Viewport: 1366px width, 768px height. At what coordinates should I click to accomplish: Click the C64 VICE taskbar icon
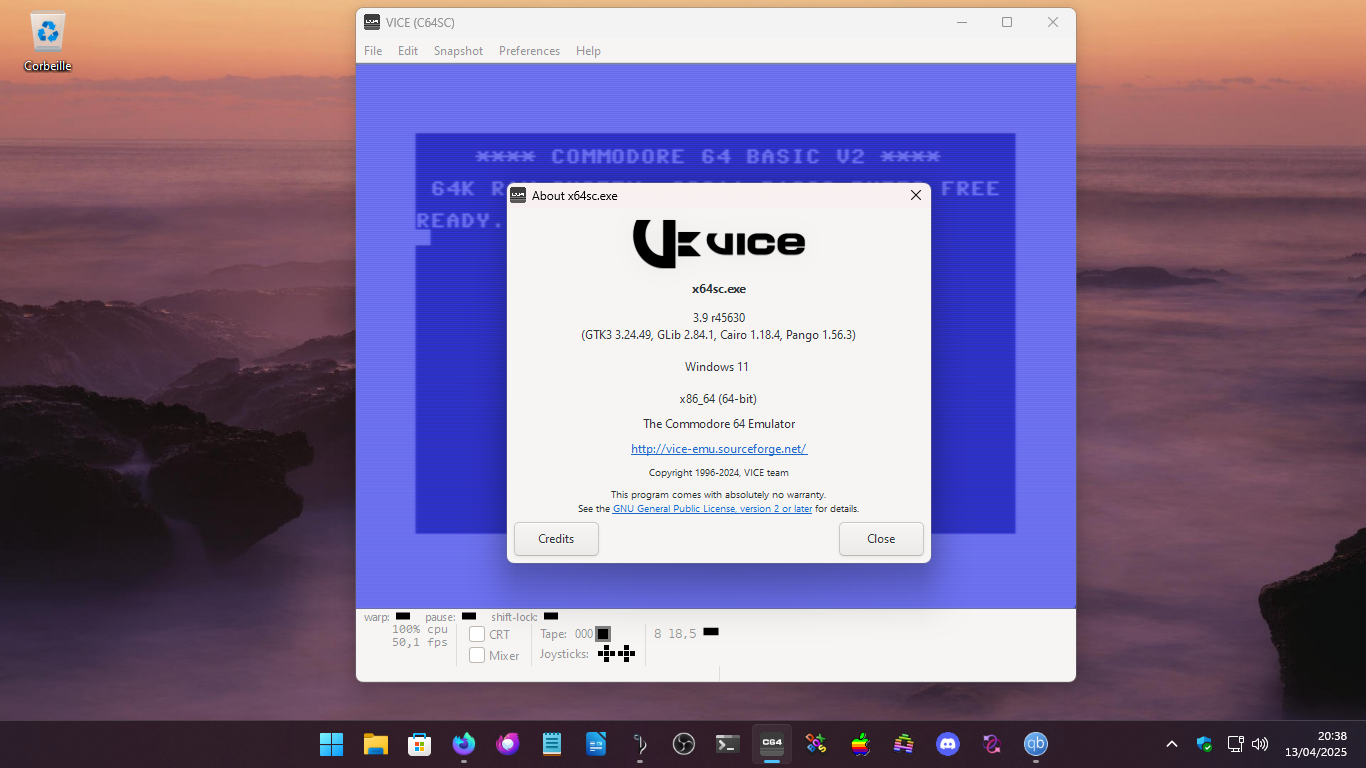pos(771,744)
